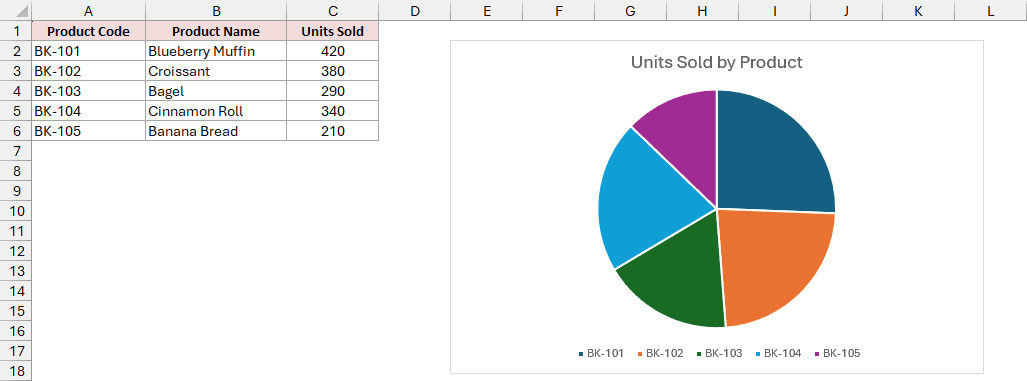
Task: Click the chart title Units Sold by Product
Action: coord(717,62)
